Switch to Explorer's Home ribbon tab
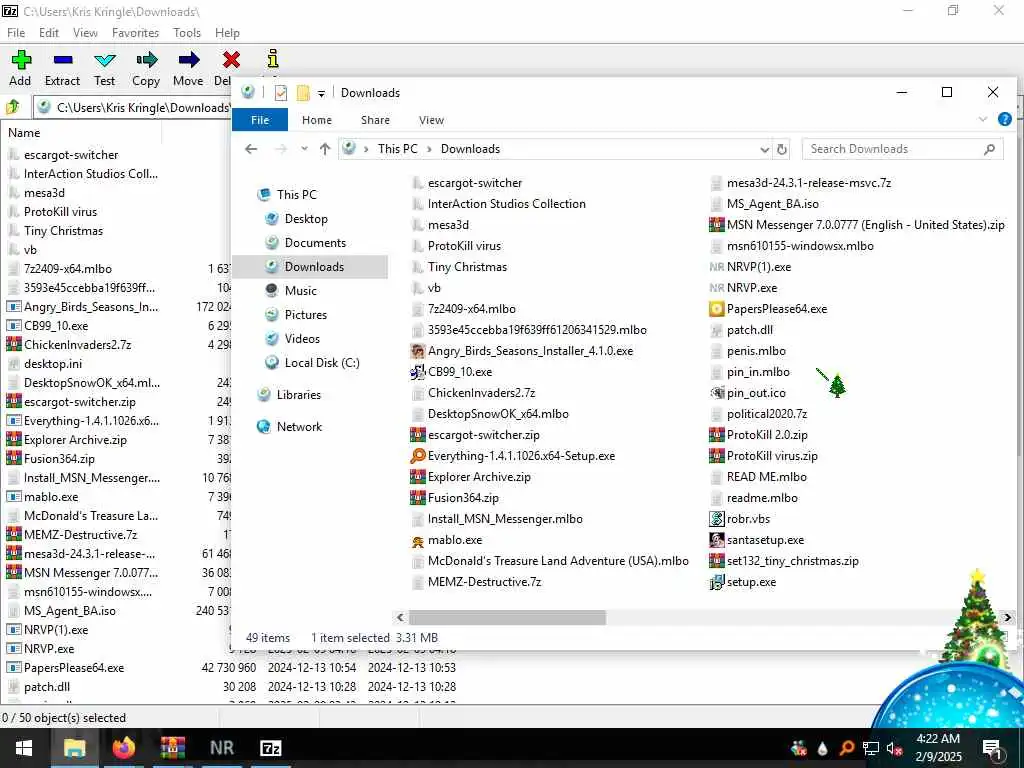The height and width of the screenshot is (768, 1024). 317,120
